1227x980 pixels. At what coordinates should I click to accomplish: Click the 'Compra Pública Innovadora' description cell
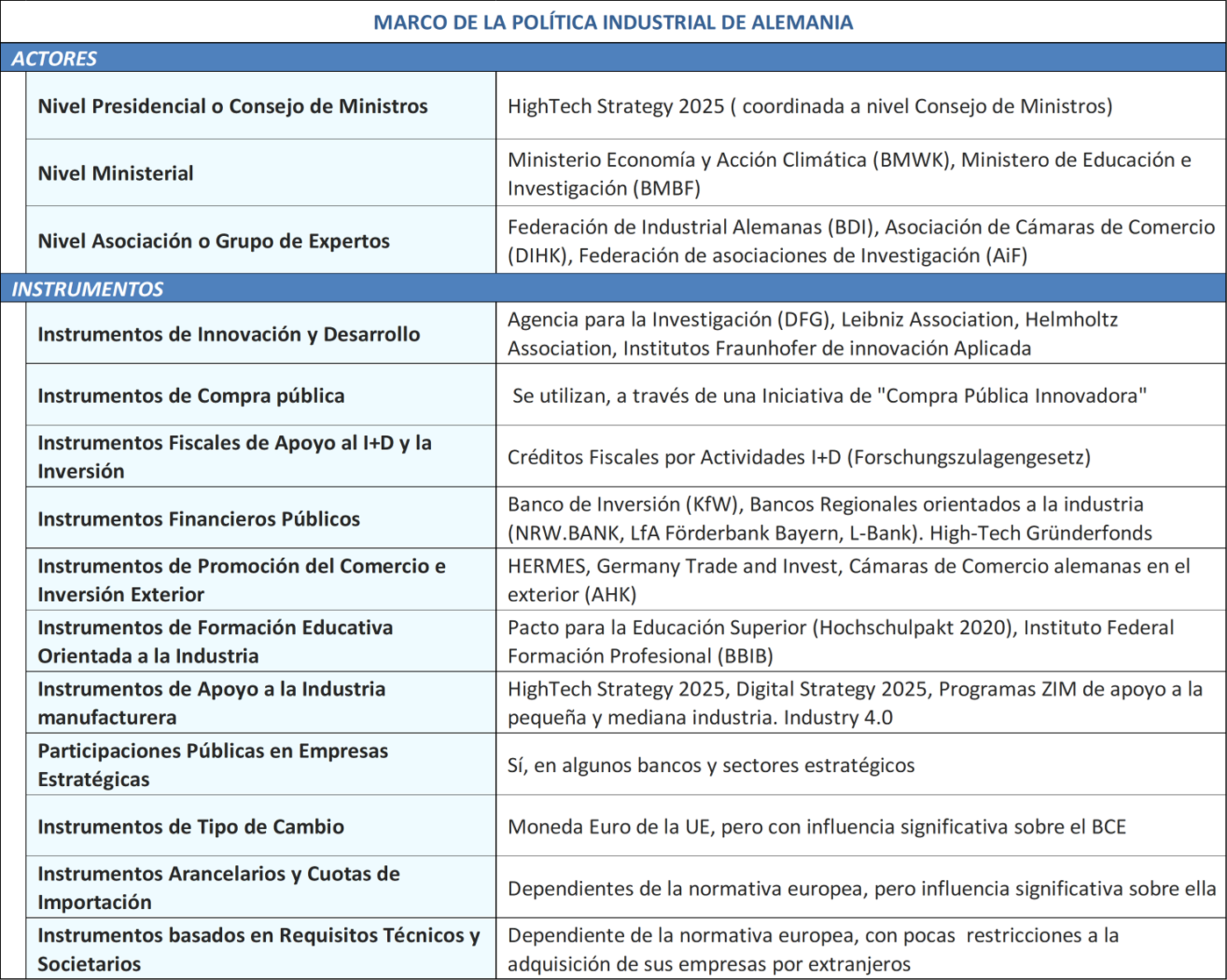click(829, 396)
